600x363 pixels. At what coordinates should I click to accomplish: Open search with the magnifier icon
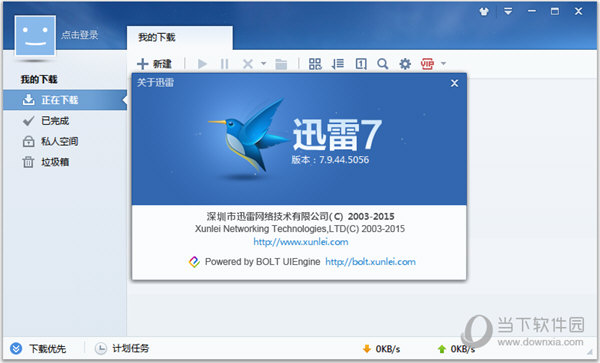tap(382, 63)
